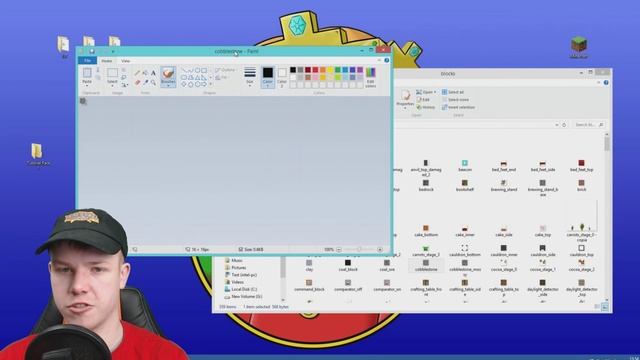Switch to the Paint View tab

pyautogui.click(x=125, y=61)
